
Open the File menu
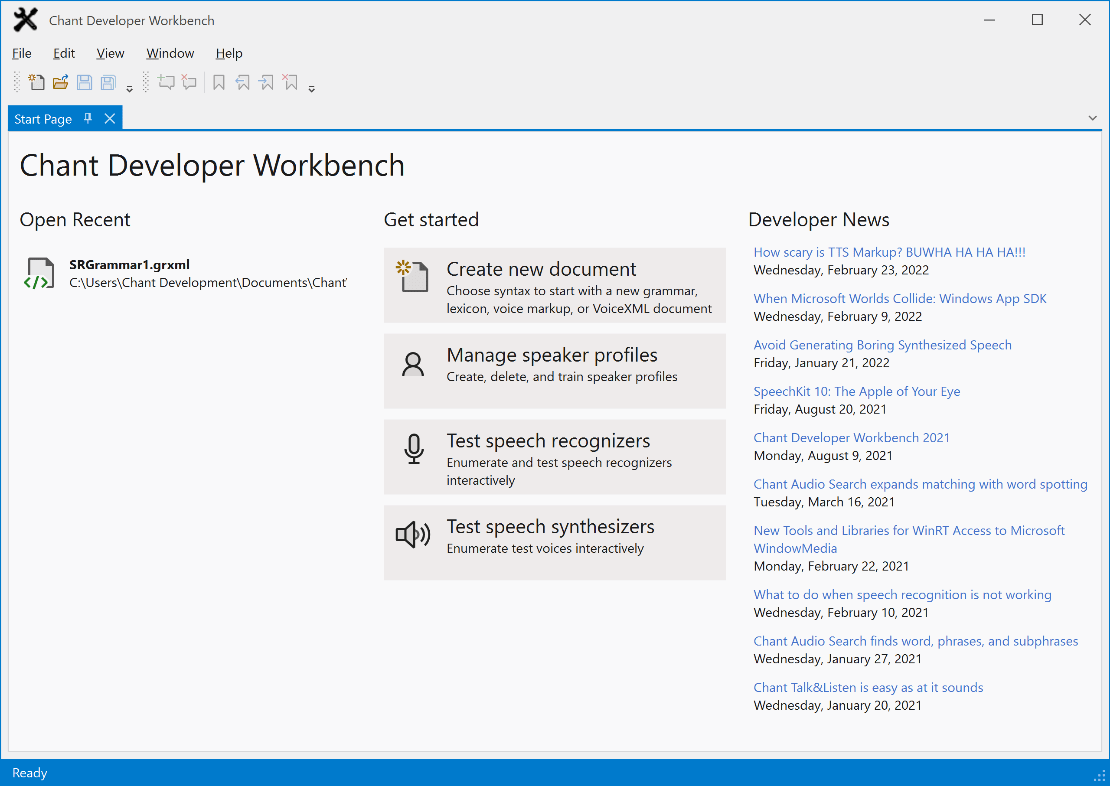tap(22, 53)
